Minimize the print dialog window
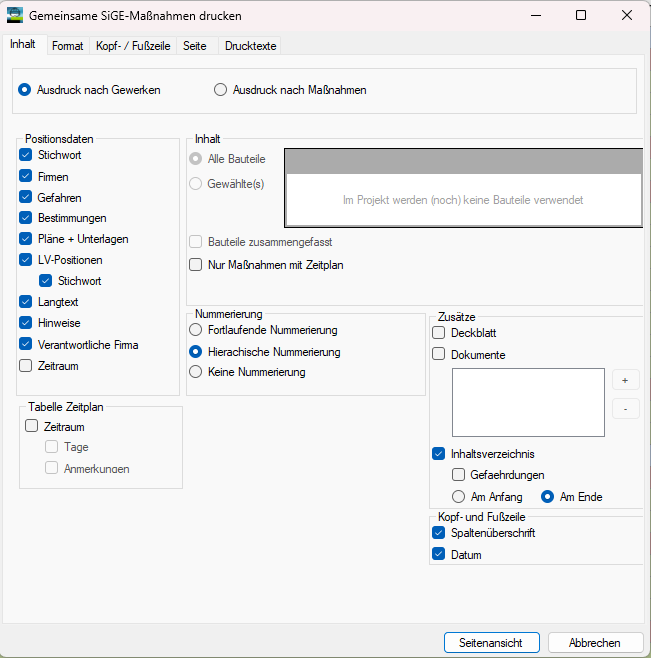 click(x=536, y=16)
